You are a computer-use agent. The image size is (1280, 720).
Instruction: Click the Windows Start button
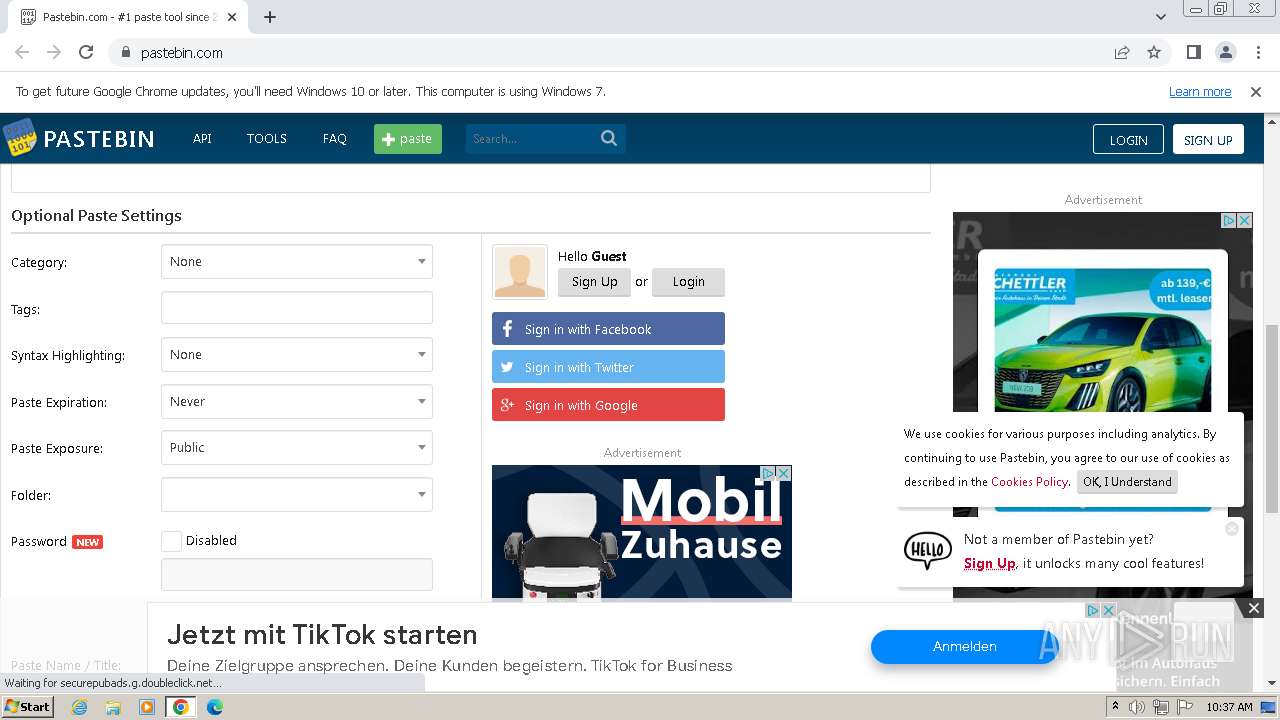click(27, 706)
